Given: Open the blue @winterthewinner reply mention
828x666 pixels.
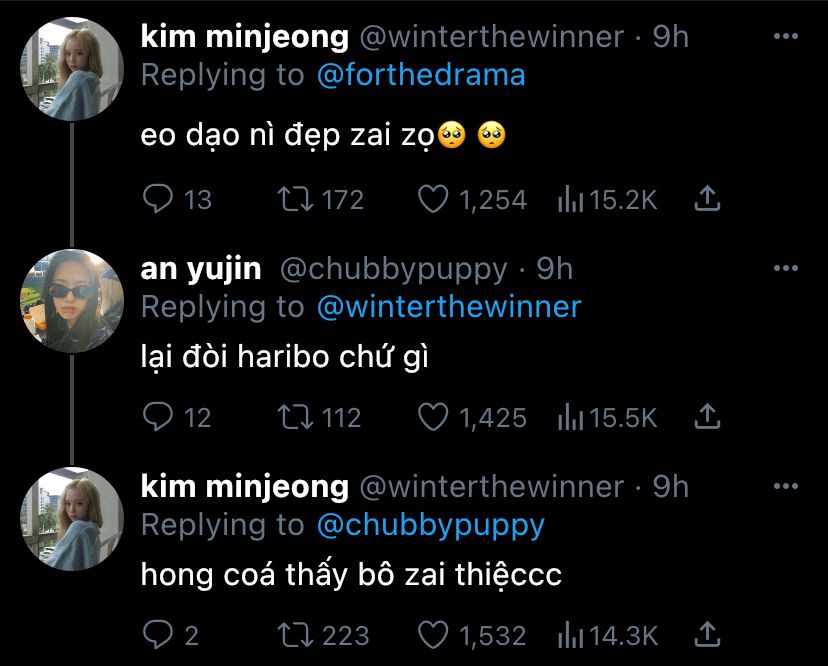Looking at the screenshot, I should pyautogui.click(x=449, y=307).
